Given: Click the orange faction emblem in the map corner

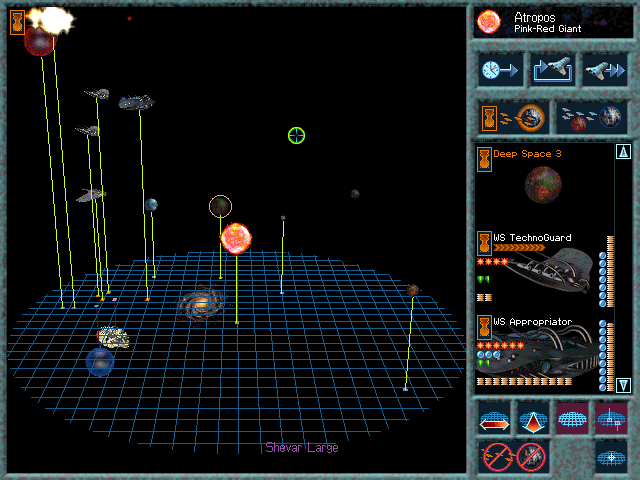Looking at the screenshot, I should point(17,22).
